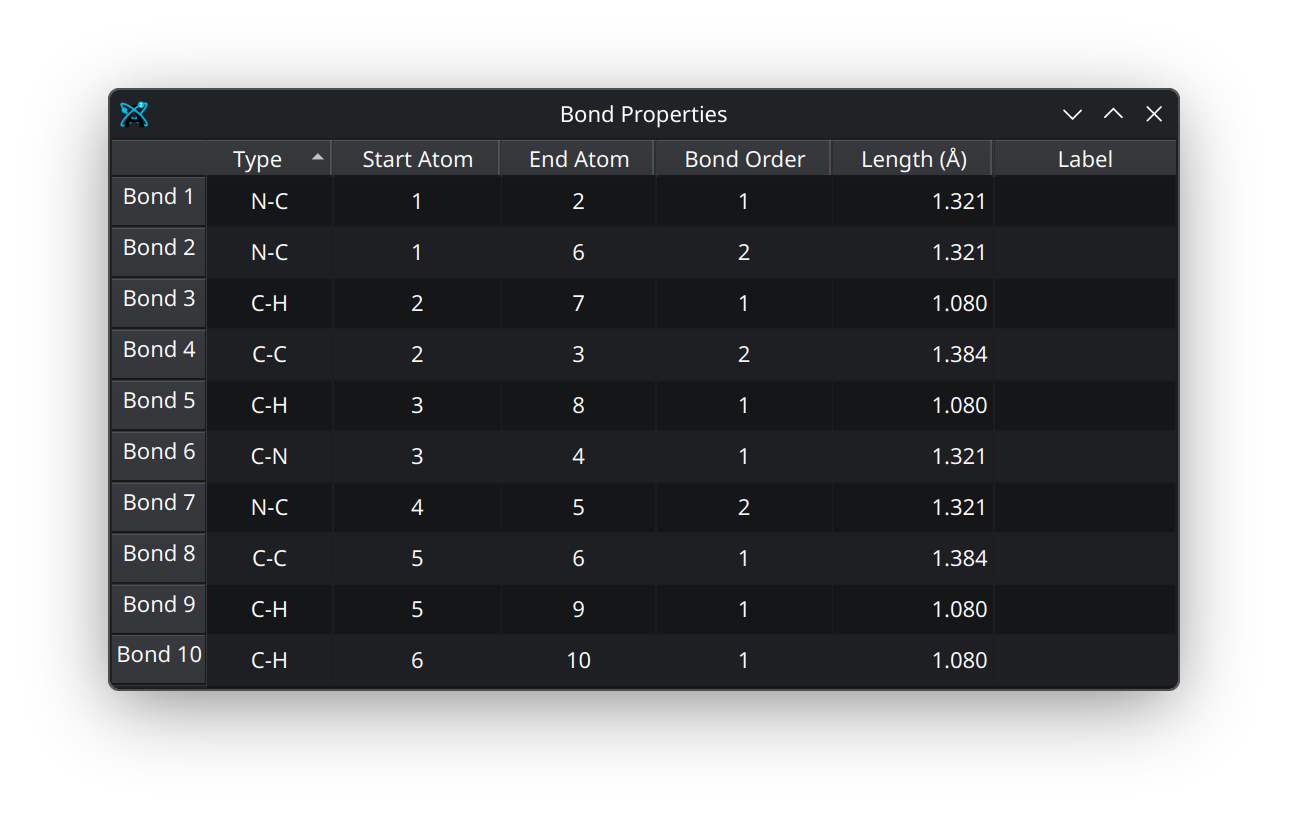The image size is (1289, 820).
Task: Sort by the Length (Å) column header
Action: pos(913,159)
